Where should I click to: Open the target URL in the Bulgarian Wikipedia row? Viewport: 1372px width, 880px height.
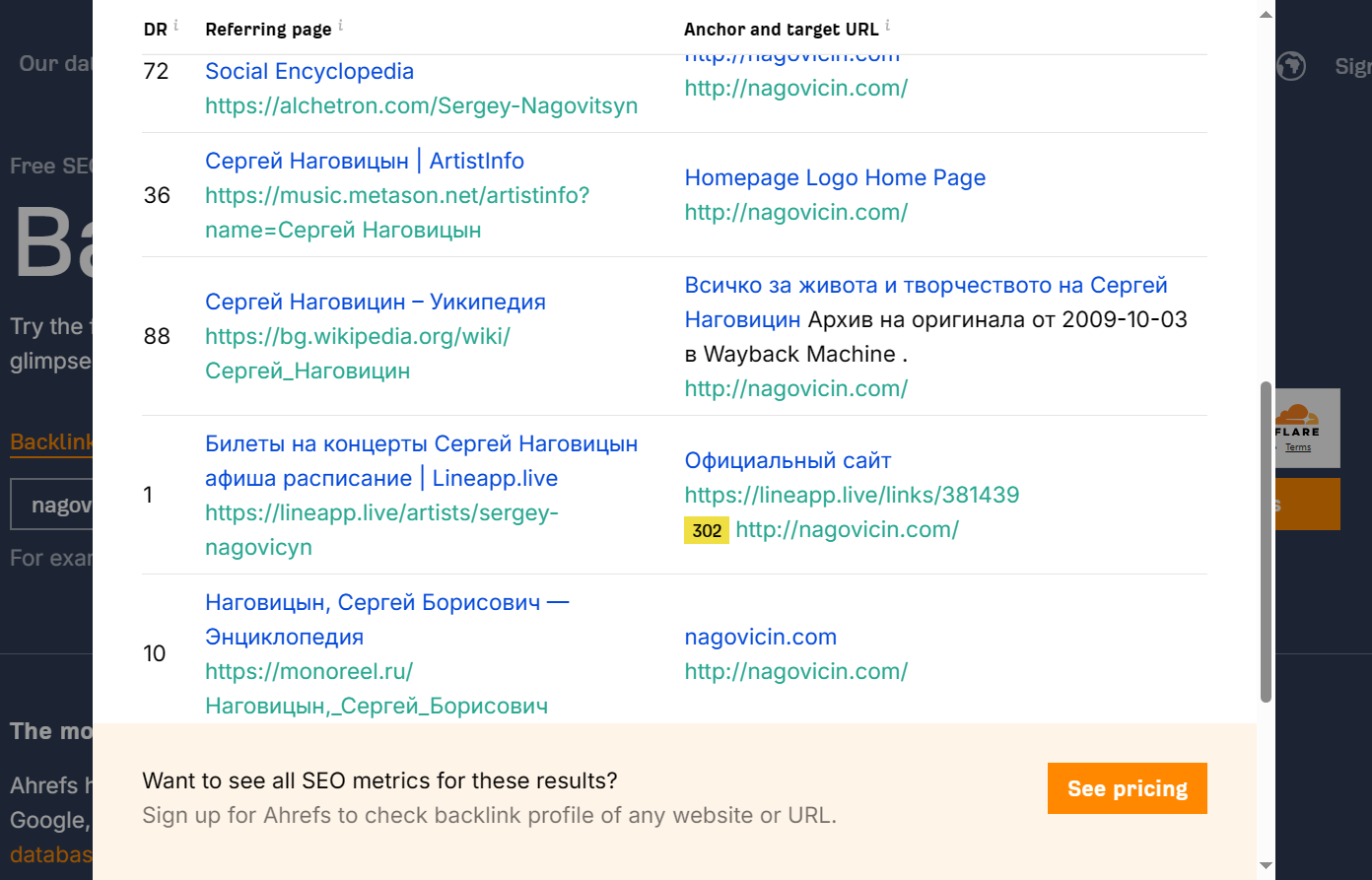pyautogui.click(x=796, y=388)
